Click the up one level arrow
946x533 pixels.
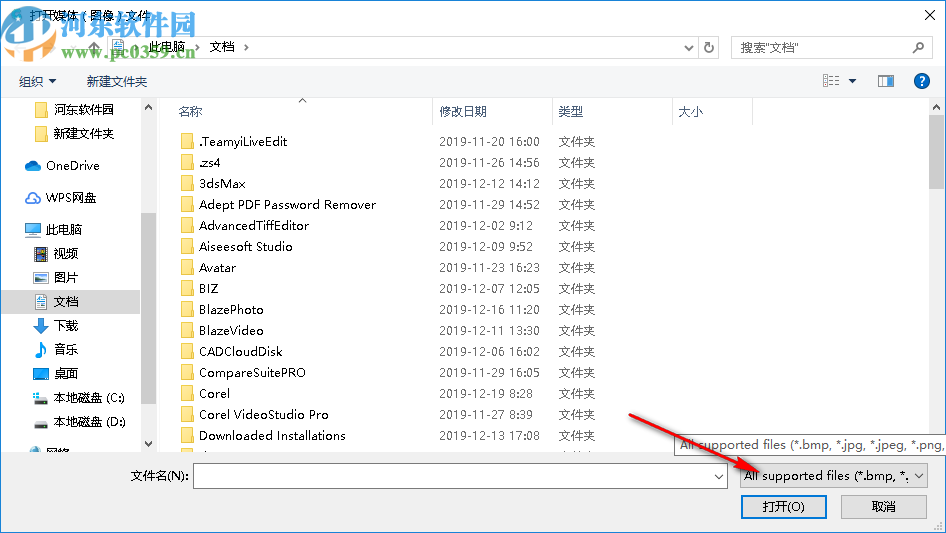click(x=94, y=47)
